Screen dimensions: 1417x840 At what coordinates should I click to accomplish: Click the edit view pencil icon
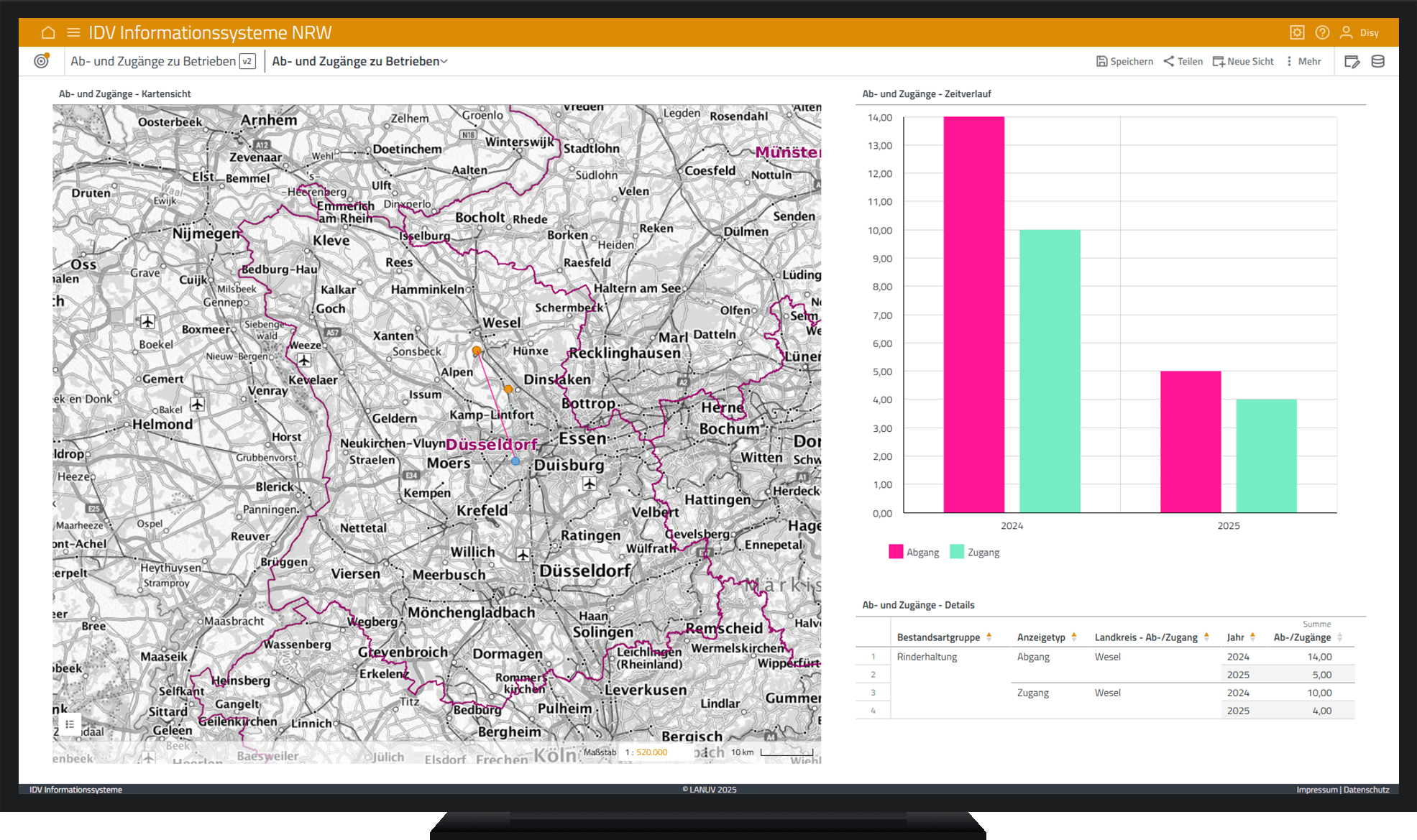tap(1352, 62)
